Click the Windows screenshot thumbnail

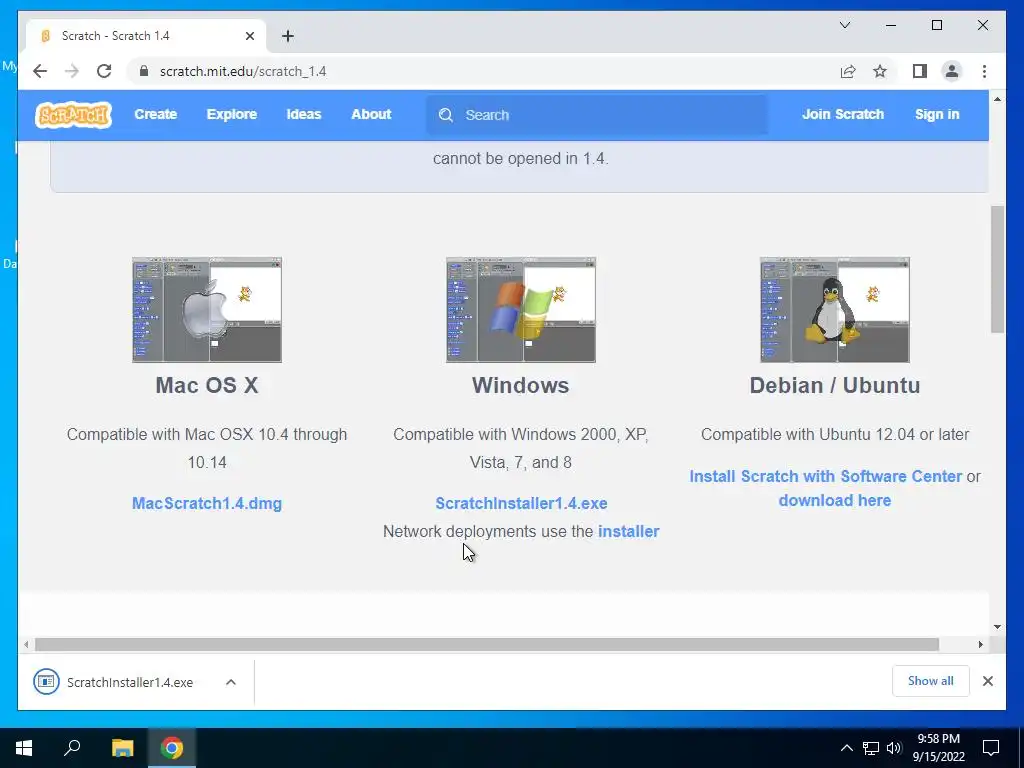[520, 310]
